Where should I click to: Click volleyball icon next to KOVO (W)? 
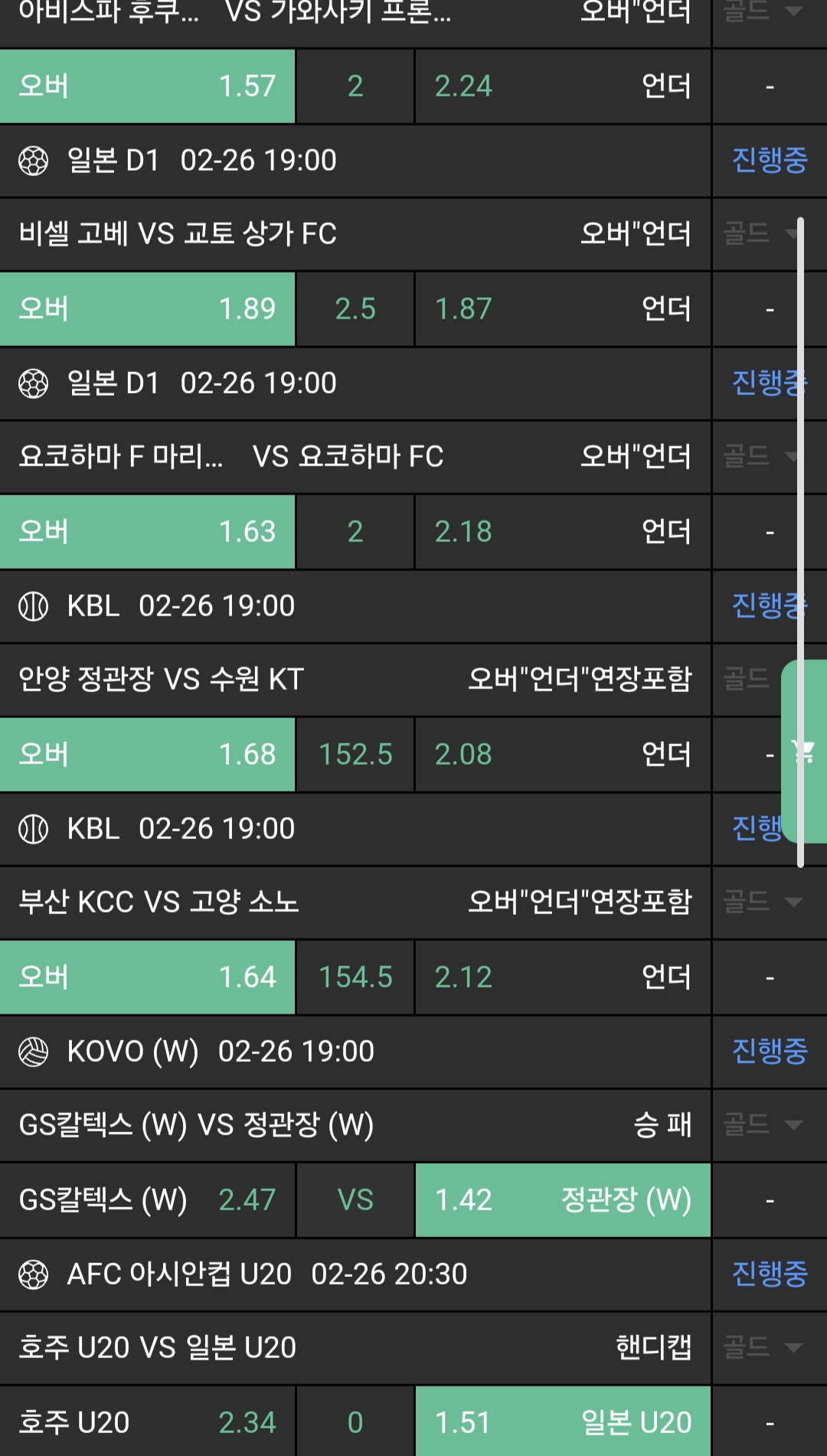(33, 1052)
